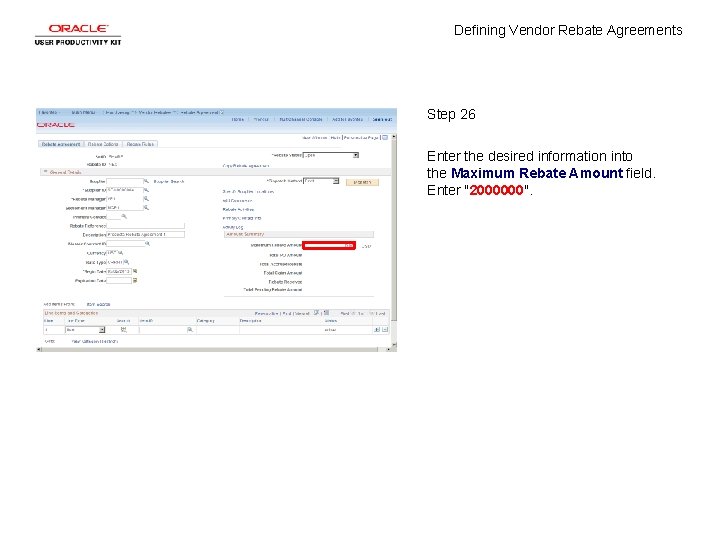Open the lookup icon beside Rebate Manager
The height and width of the screenshot is (540, 720).
pos(146,199)
